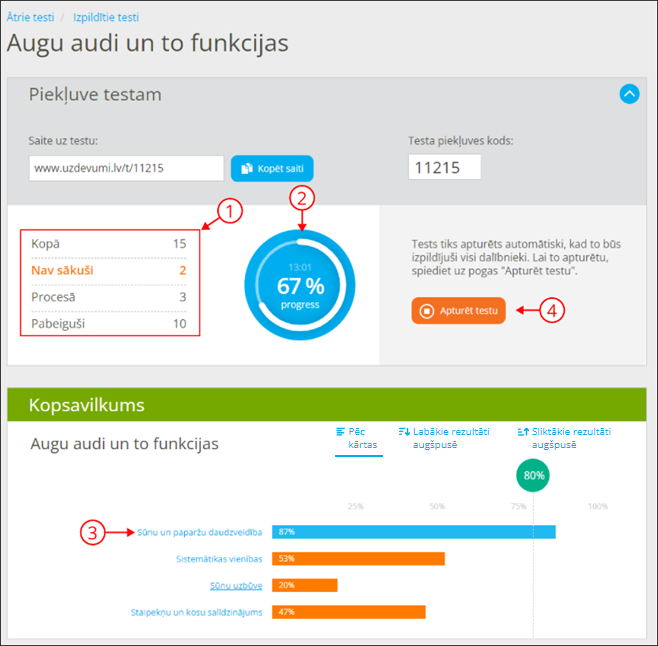
Task: Click the orange 47% result bar
Action: (349, 612)
